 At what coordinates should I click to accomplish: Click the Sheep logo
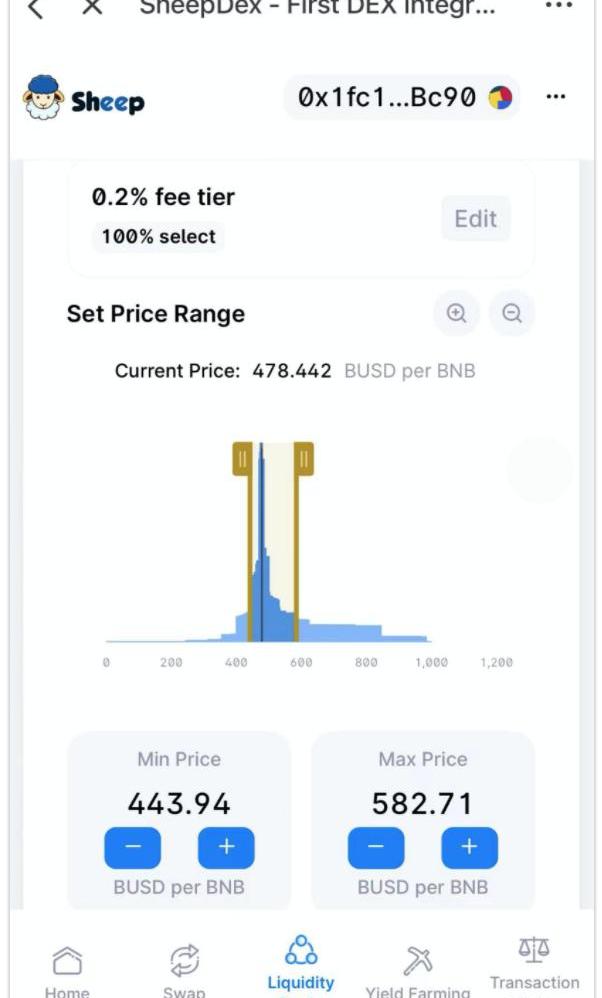pos(84,98)
